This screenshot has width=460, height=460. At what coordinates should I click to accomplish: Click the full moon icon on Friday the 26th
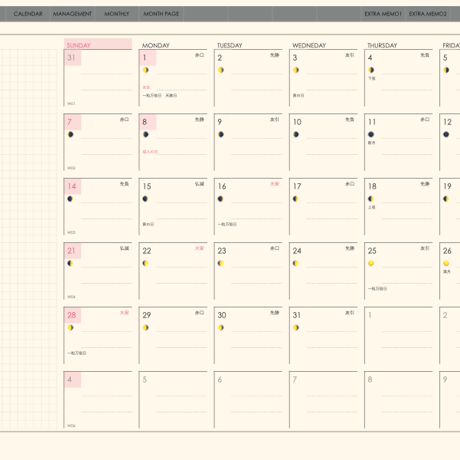click(446, 263)
